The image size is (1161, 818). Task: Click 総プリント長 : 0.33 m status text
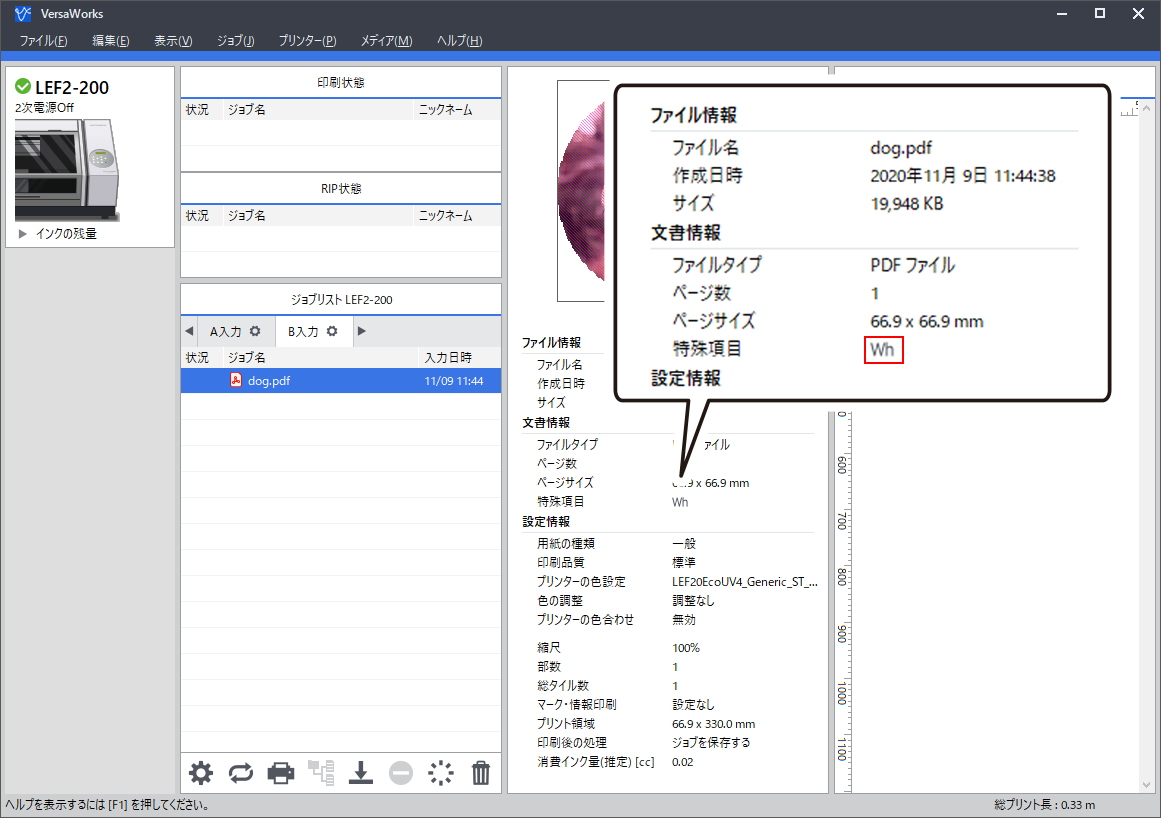pyautogui.click(x=1044, y=805)
